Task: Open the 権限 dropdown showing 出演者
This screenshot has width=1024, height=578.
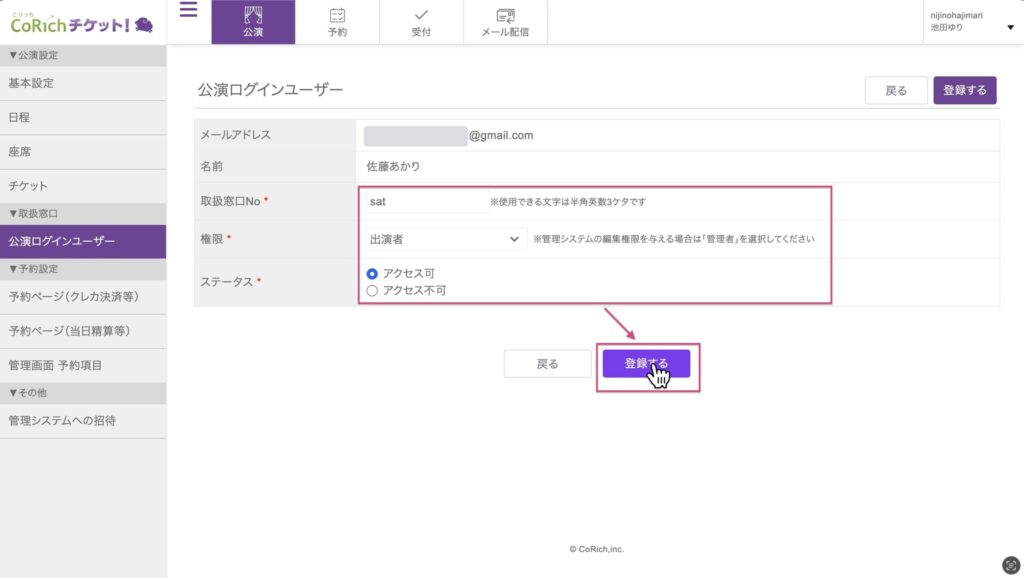Action: [442, 239]
